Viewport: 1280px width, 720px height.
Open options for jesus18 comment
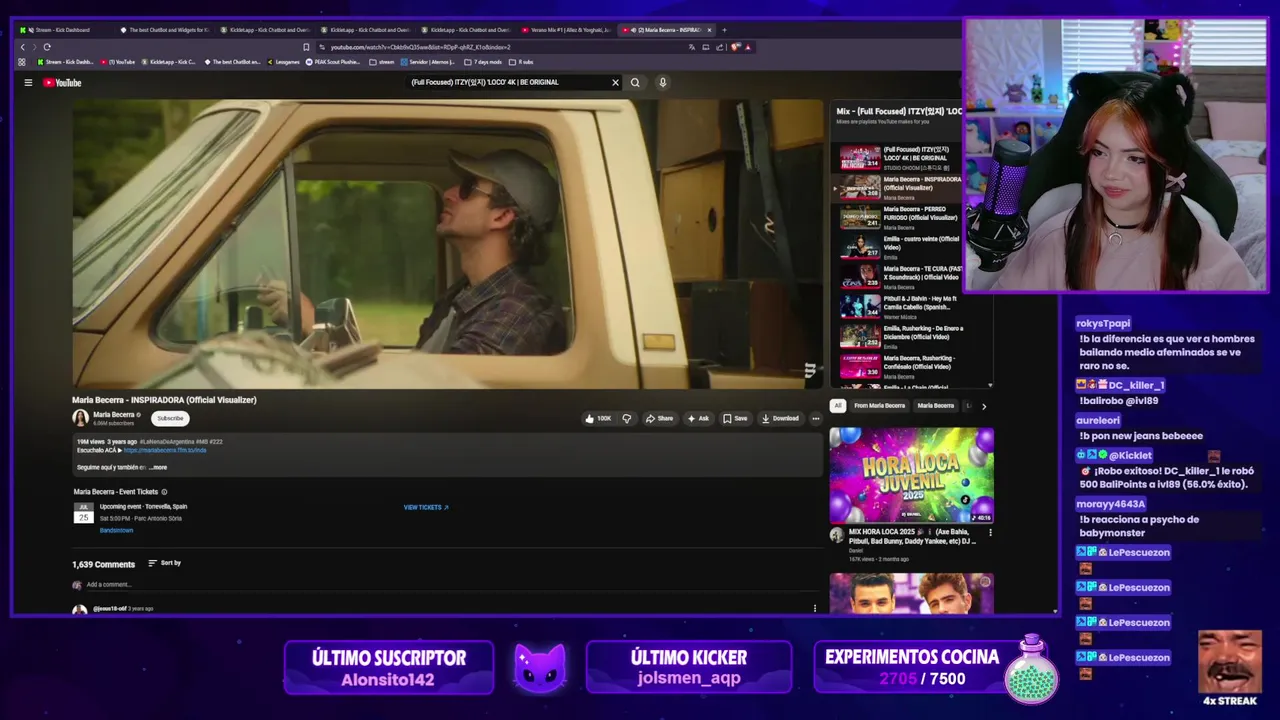(815, 608)
